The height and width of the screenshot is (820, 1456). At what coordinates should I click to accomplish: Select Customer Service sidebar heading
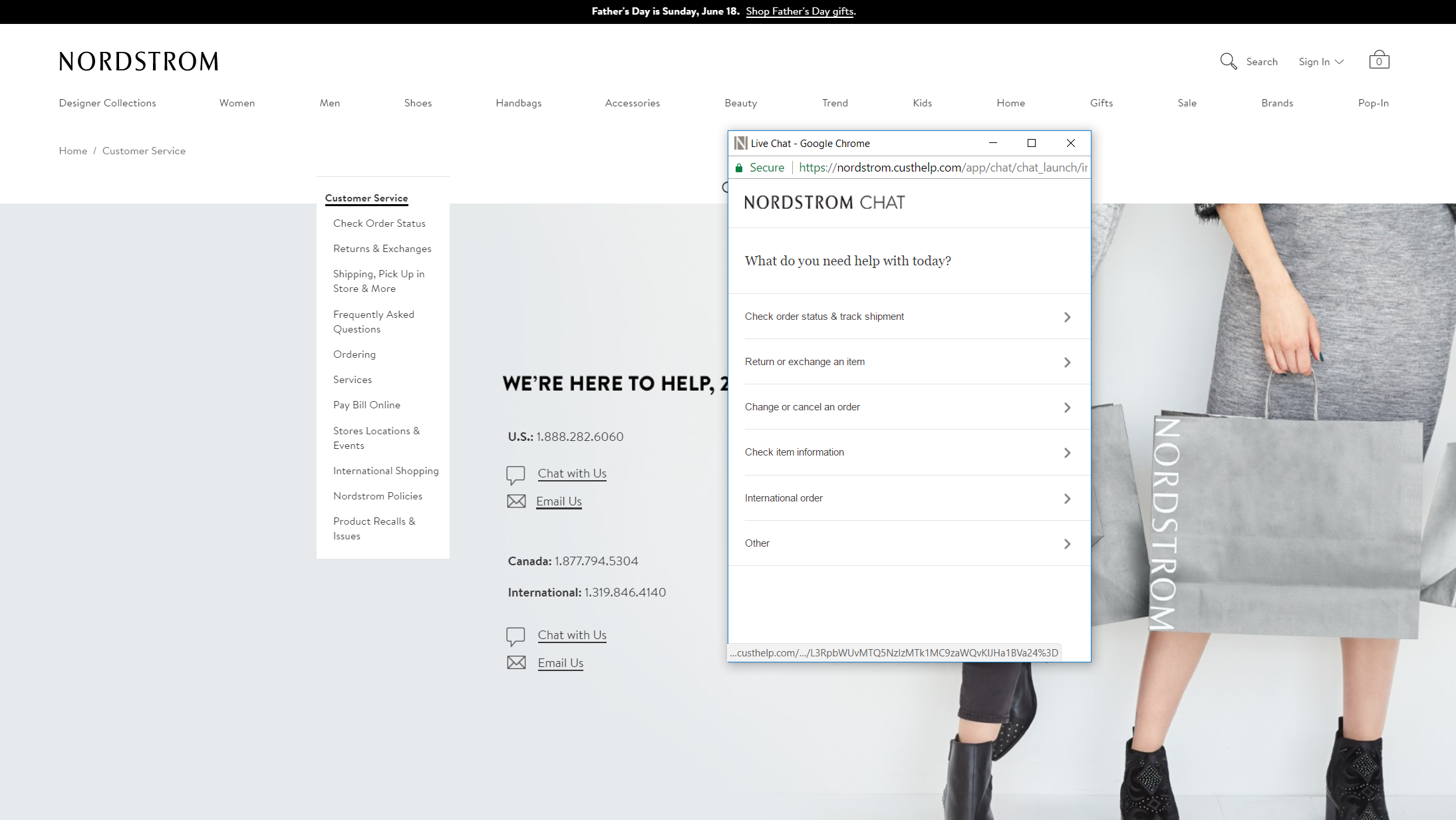click(366, 198)
